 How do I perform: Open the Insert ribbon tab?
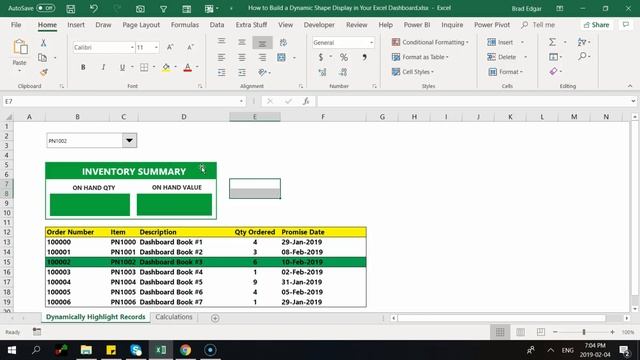coord(76,25)
